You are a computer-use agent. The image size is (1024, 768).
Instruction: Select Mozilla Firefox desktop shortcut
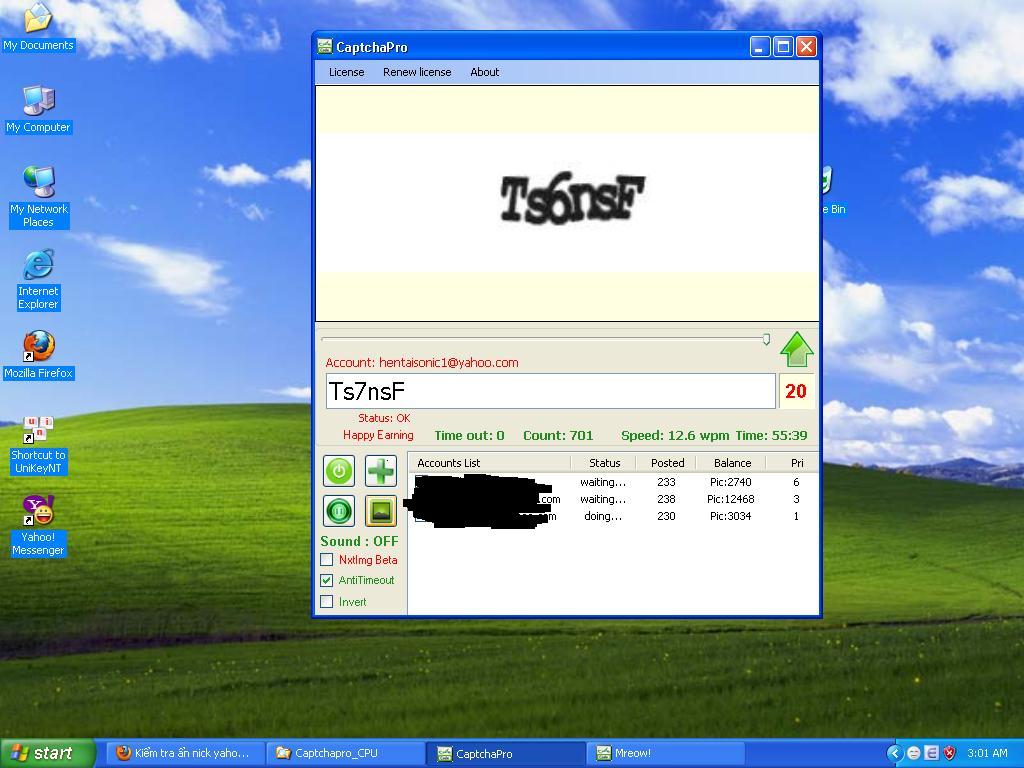[x=39, y=355]
